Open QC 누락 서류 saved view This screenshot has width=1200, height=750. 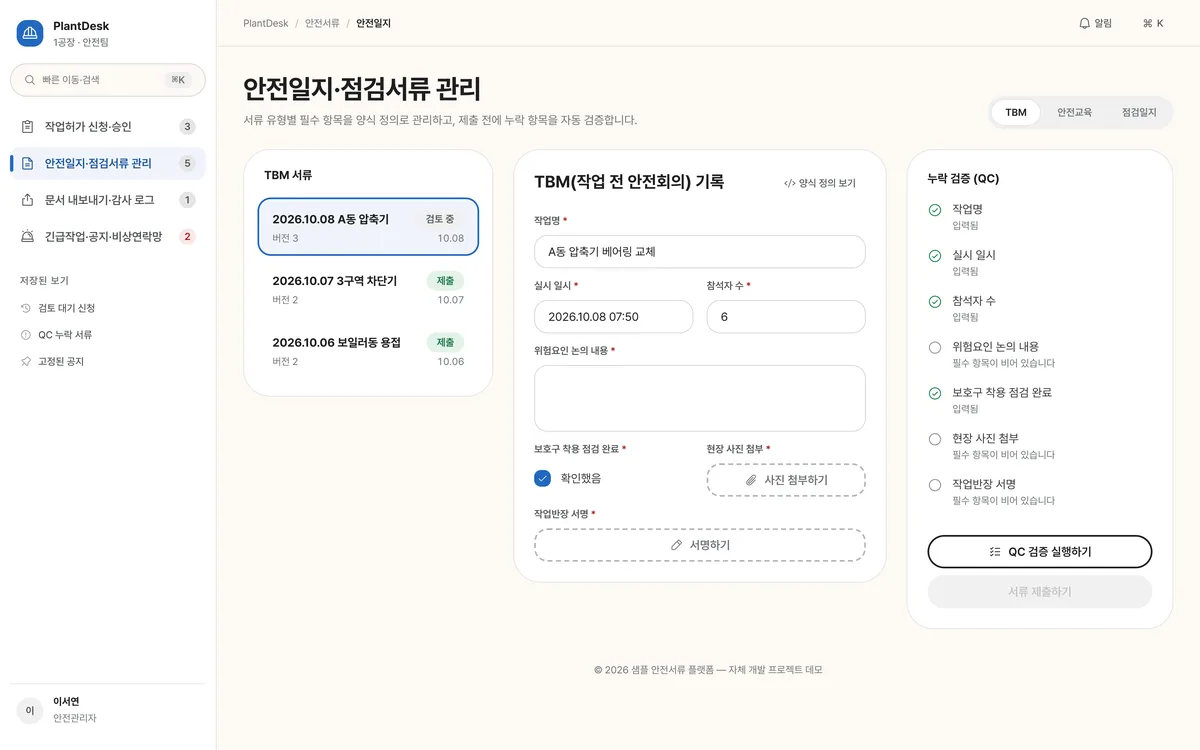pyautogui.click(x=108, y=335)
